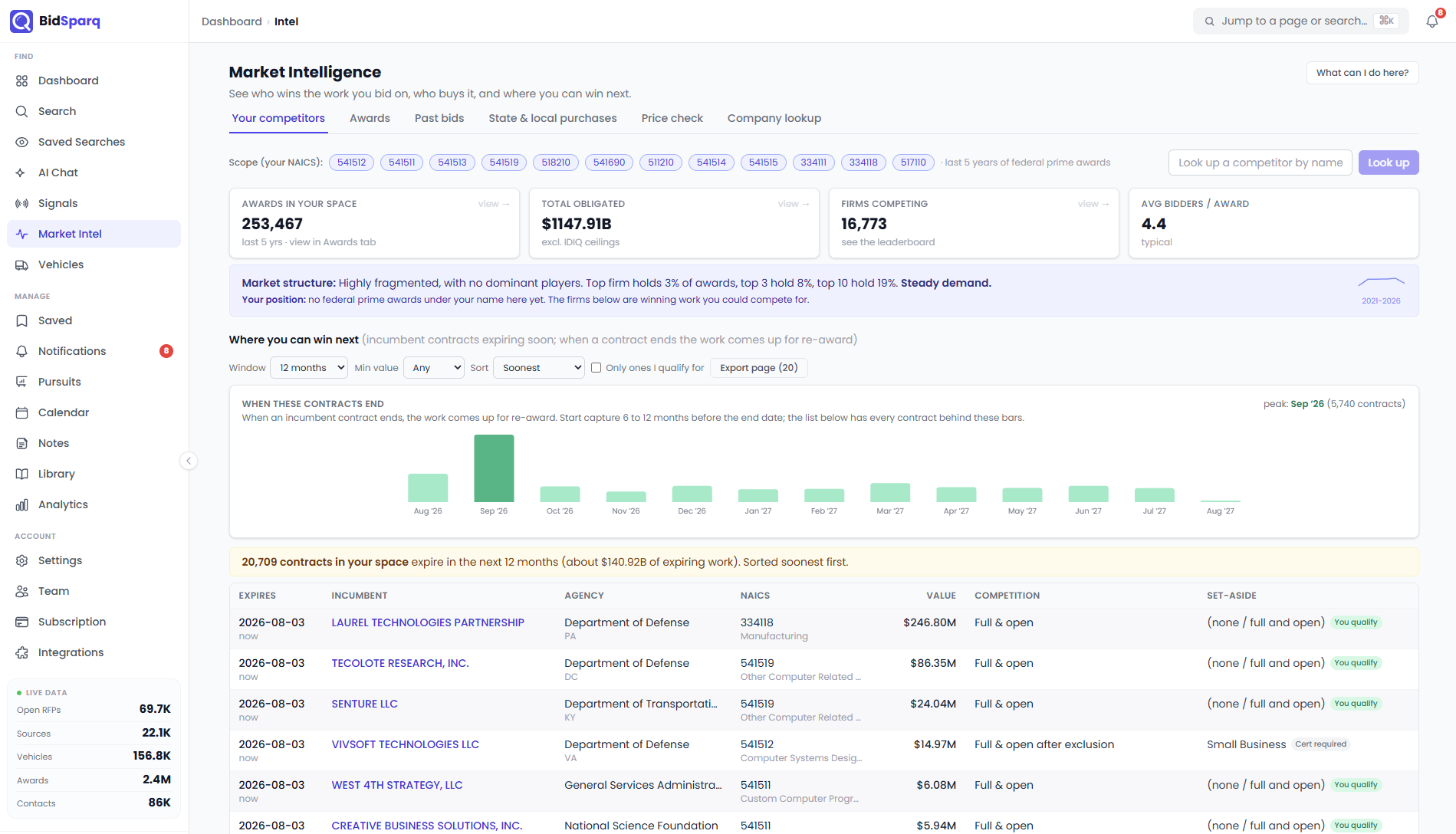Click the VALUE column header
The image size is (1456, 834).
941,596
